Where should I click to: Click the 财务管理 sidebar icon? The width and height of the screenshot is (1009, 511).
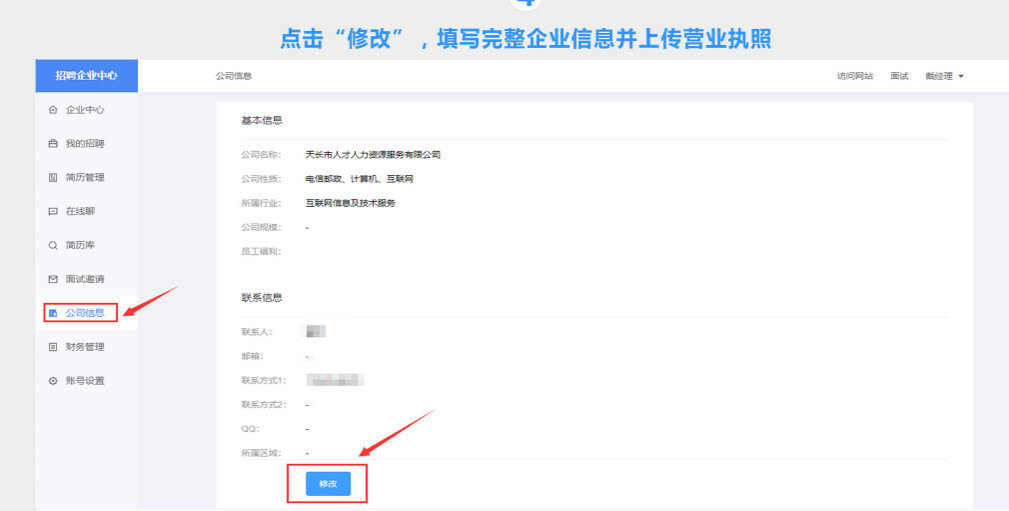[x=53, y=347]
